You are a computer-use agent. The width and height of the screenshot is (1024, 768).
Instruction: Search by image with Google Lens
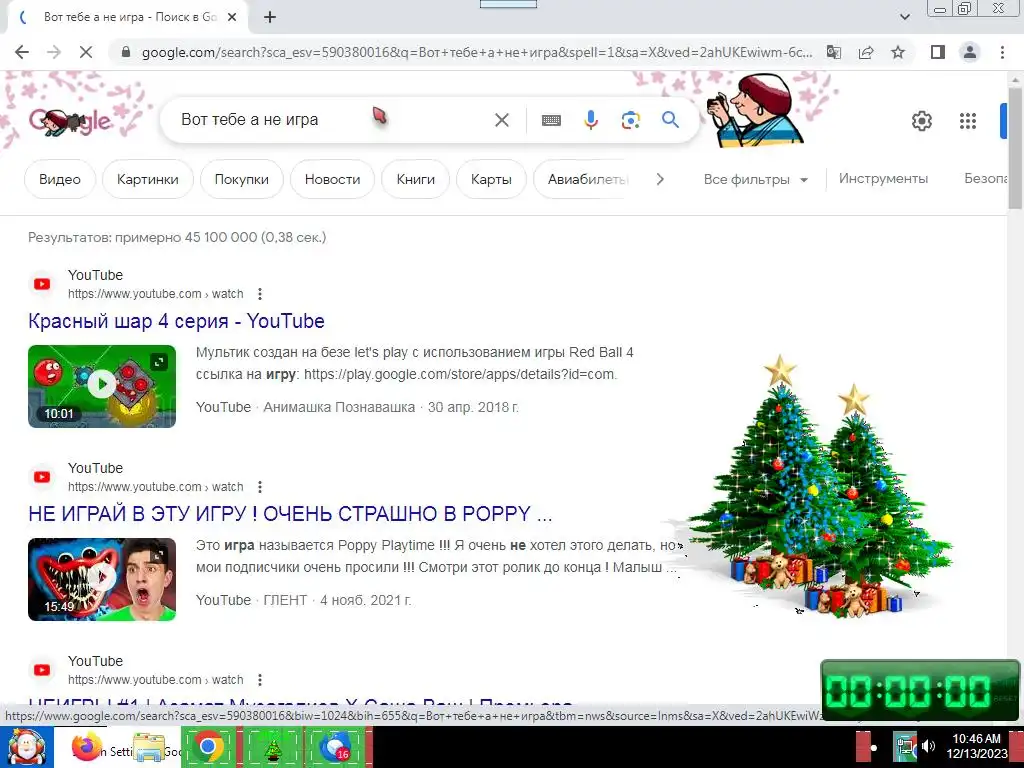coord(630,120)
